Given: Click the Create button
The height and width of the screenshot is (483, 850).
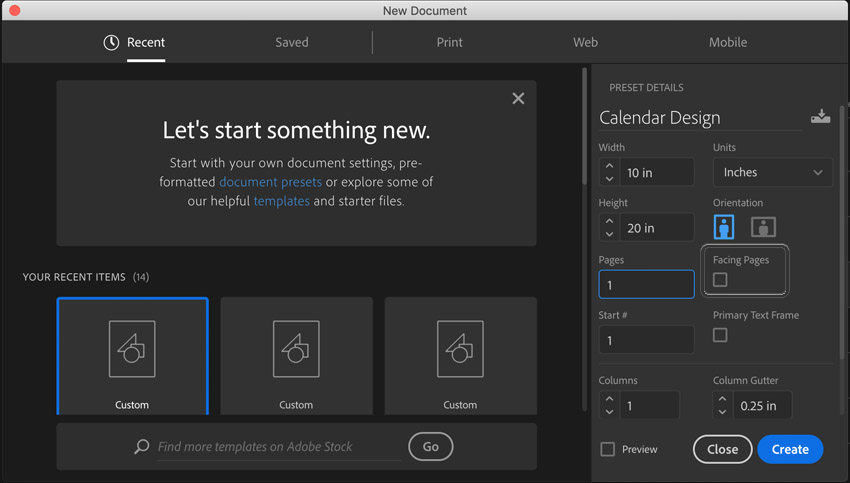Looking at the screenshot, I should pyautogui.click(x=790, y=449).
